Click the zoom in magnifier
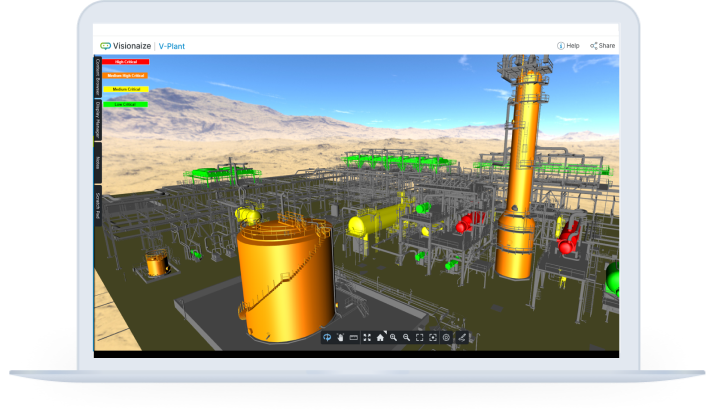This screenshot has width=715, height=415. [394, 338]
